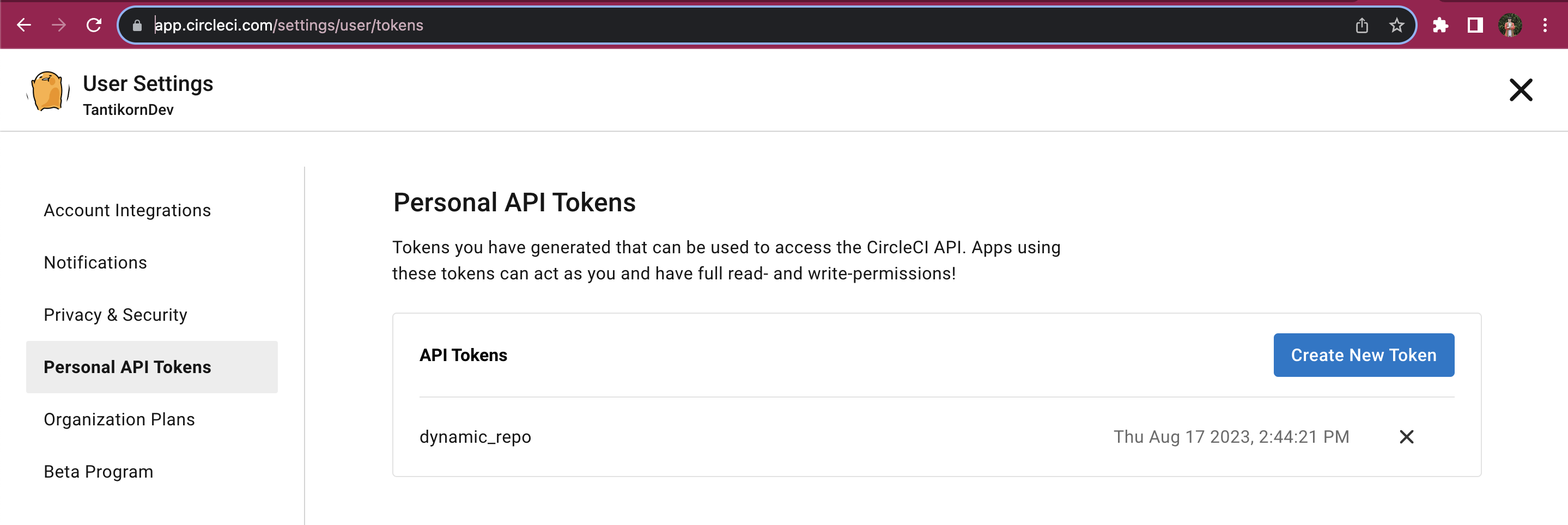
Task: Bookmark this page with the star icon
Action: (1396, 26)
